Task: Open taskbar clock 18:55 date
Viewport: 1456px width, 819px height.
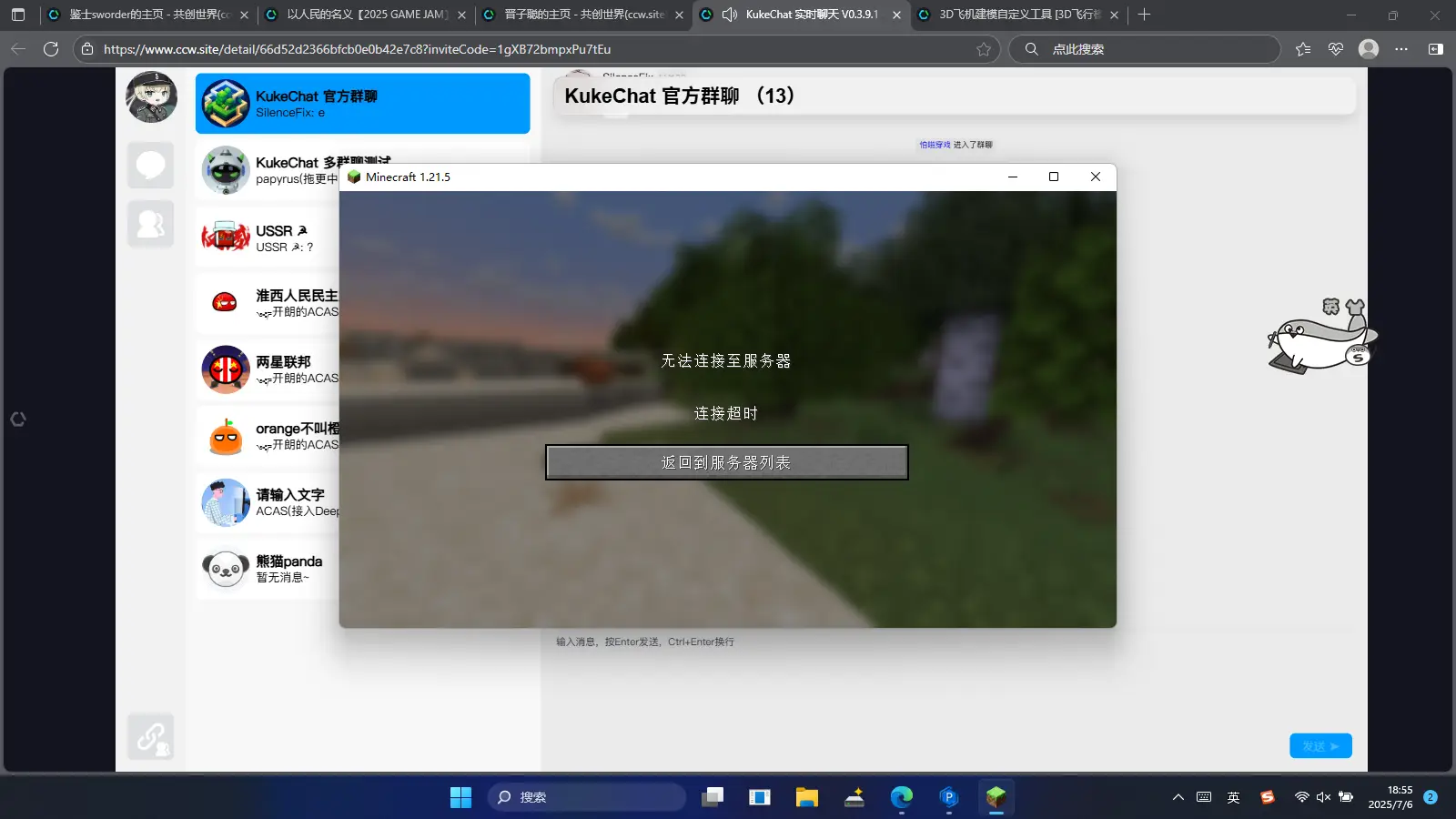Action: click(x=1390, y=797)
